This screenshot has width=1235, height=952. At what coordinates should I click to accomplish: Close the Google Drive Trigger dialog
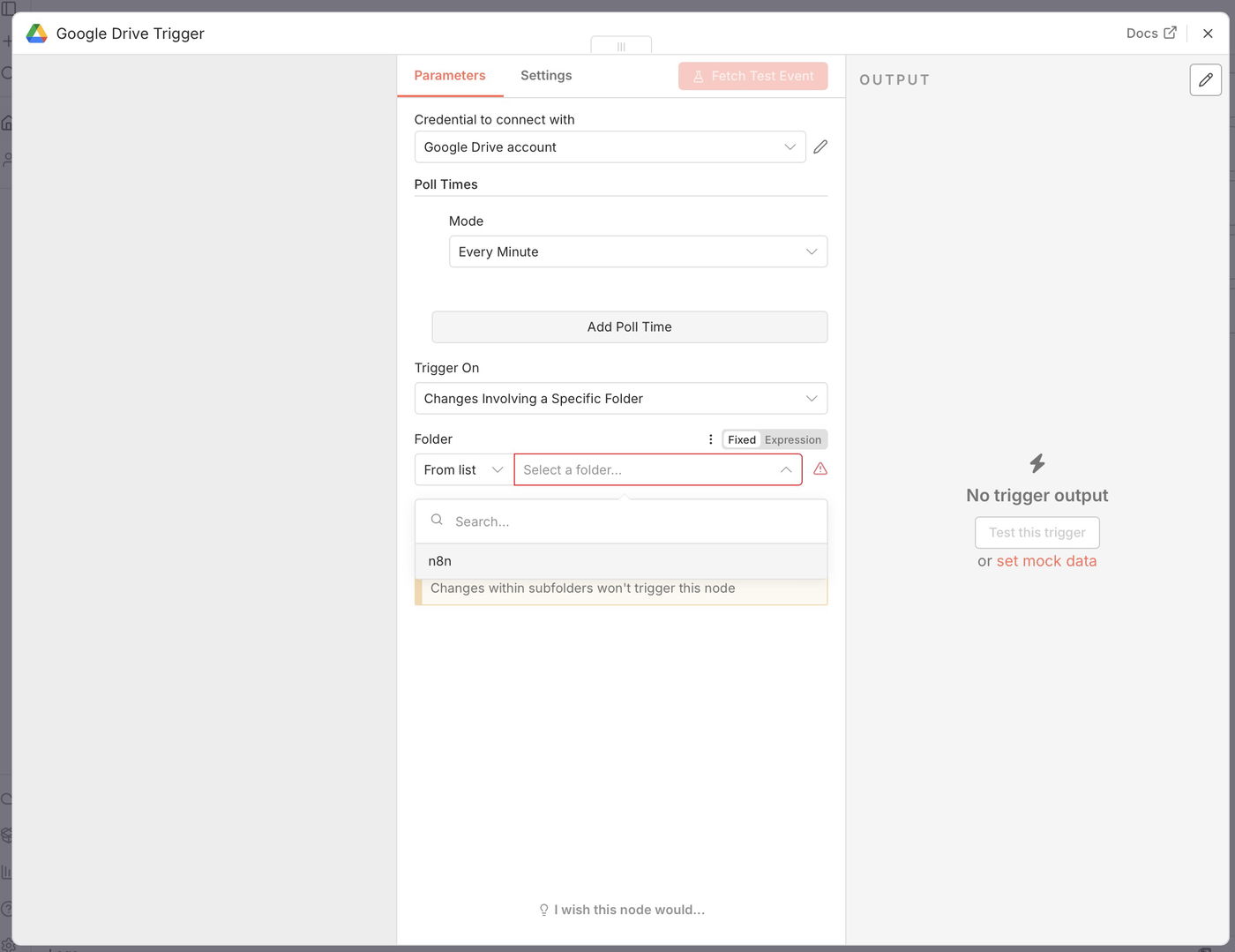tap(1208, 34)
